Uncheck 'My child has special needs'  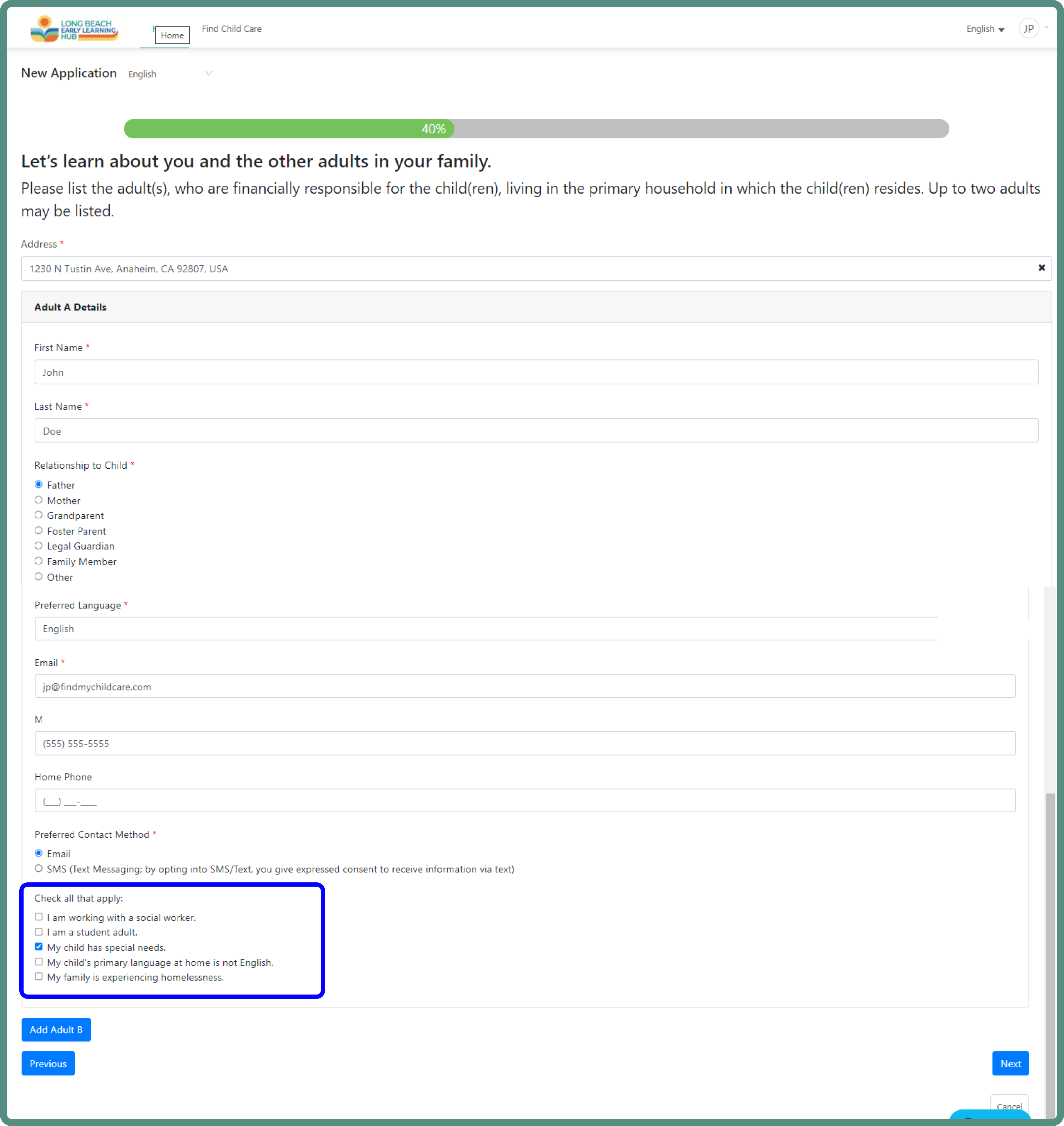click(x=39, y=947)
